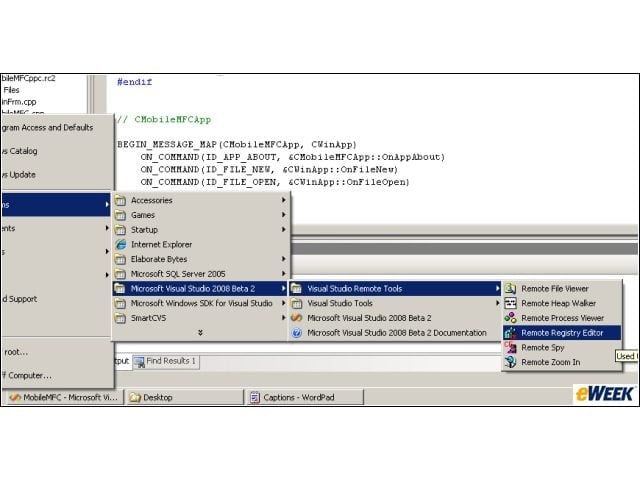Viewport: 640px width, 480px height.
Task: Click Microsoft SQL Server 2005 folder icon
Action: pos(120,274)
